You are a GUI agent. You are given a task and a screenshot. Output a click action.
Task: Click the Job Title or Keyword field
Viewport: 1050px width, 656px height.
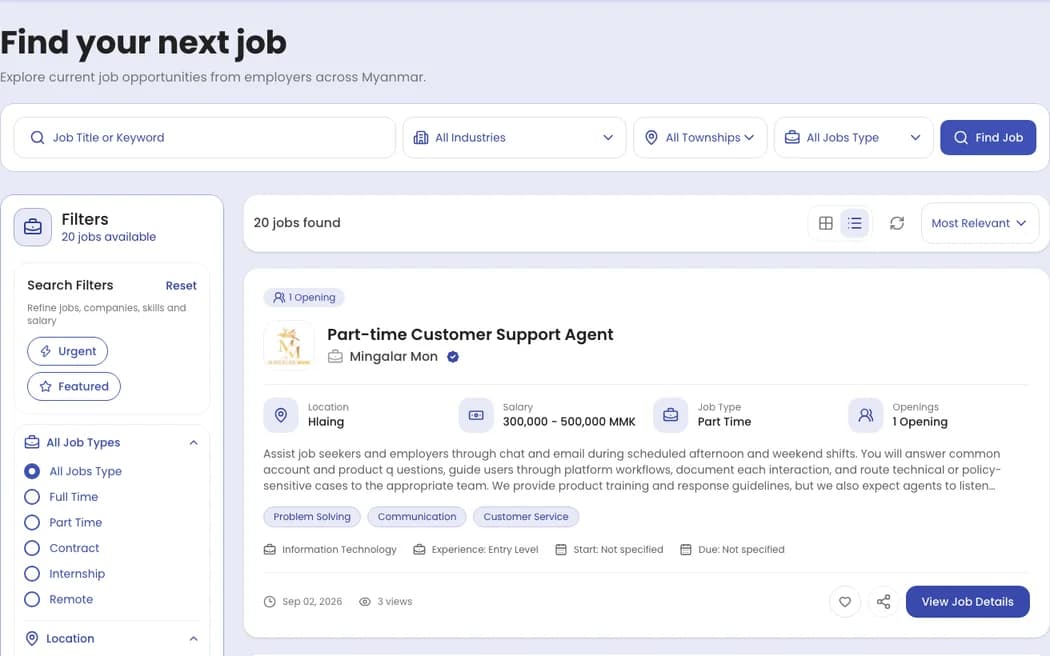click(x=205, y=138)
